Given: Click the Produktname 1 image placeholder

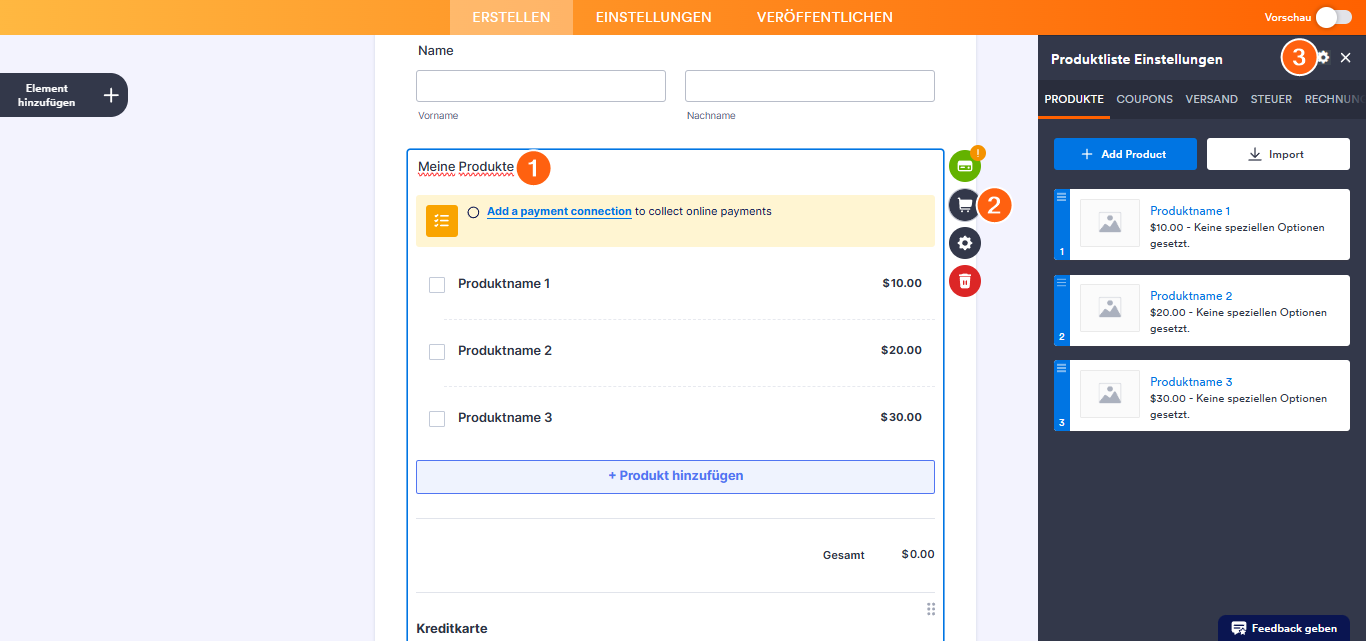Looking at the screenshot, I should tap(1109, 224).
